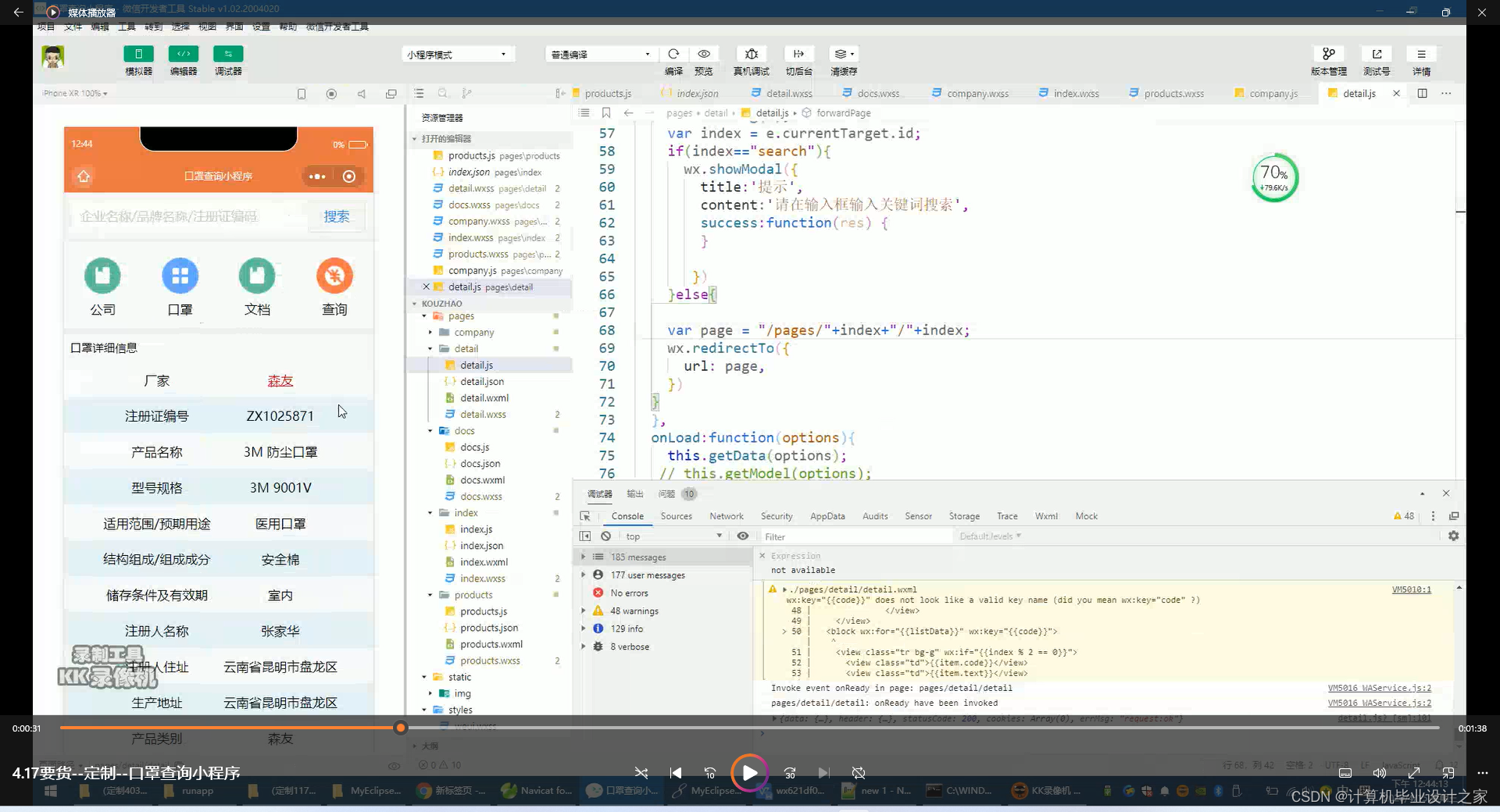The height and width of the screenshot is (812, 1500).
Task: Click the enterprise name search input field
Action: 187,216
